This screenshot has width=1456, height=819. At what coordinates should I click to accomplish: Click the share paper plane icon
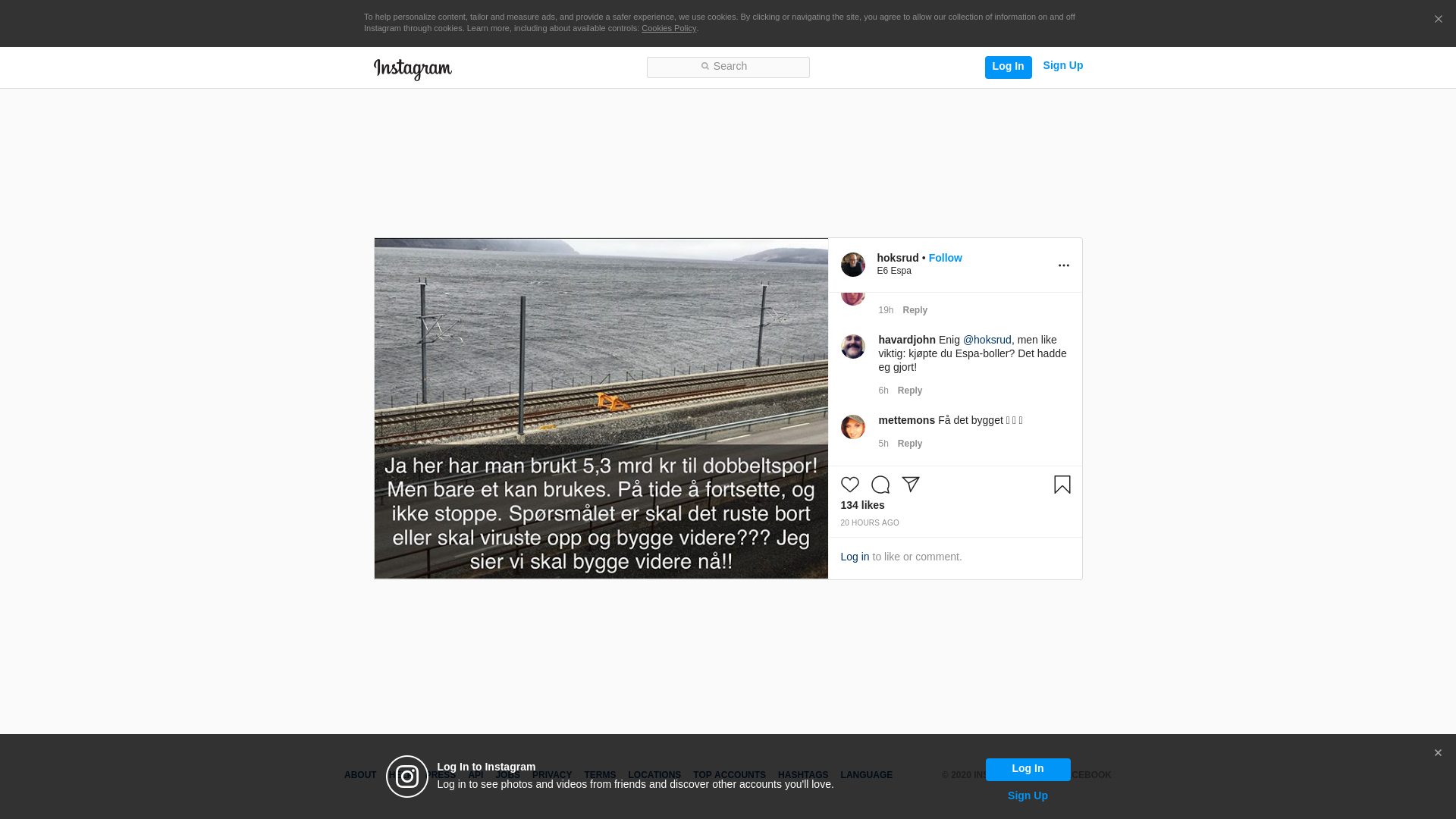coord(910,485)
